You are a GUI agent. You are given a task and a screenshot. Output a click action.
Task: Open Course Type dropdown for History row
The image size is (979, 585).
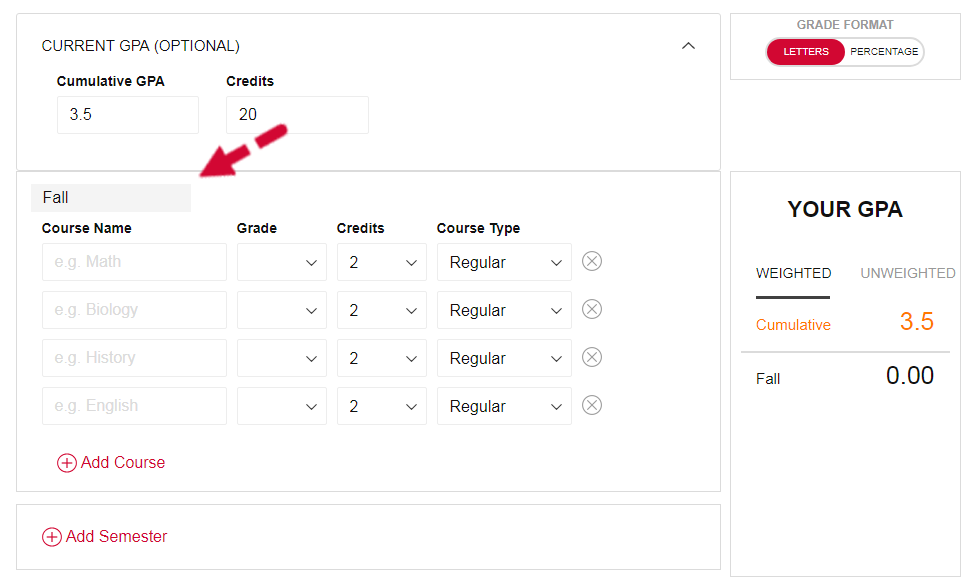coord(504,358)
